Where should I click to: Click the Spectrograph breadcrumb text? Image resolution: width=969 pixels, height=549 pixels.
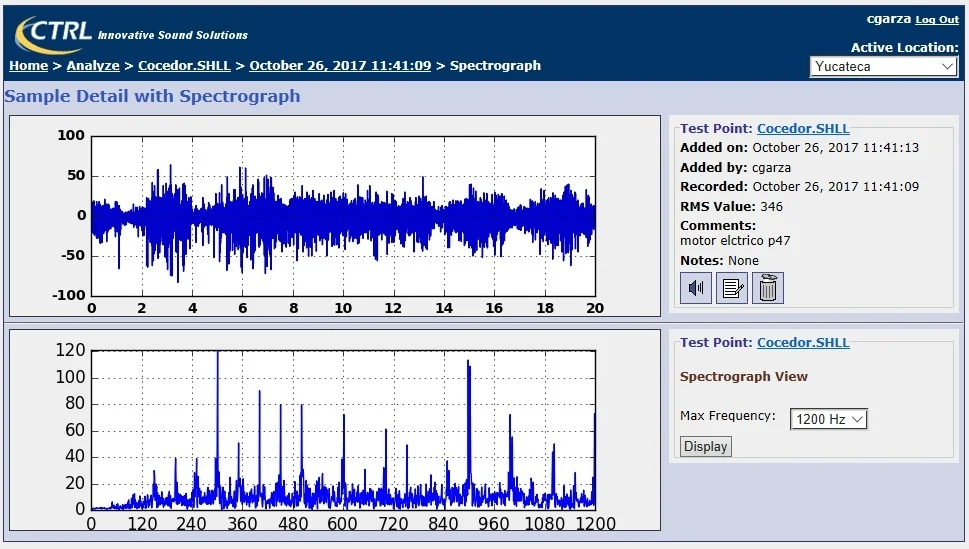click(x=495, y=66)
